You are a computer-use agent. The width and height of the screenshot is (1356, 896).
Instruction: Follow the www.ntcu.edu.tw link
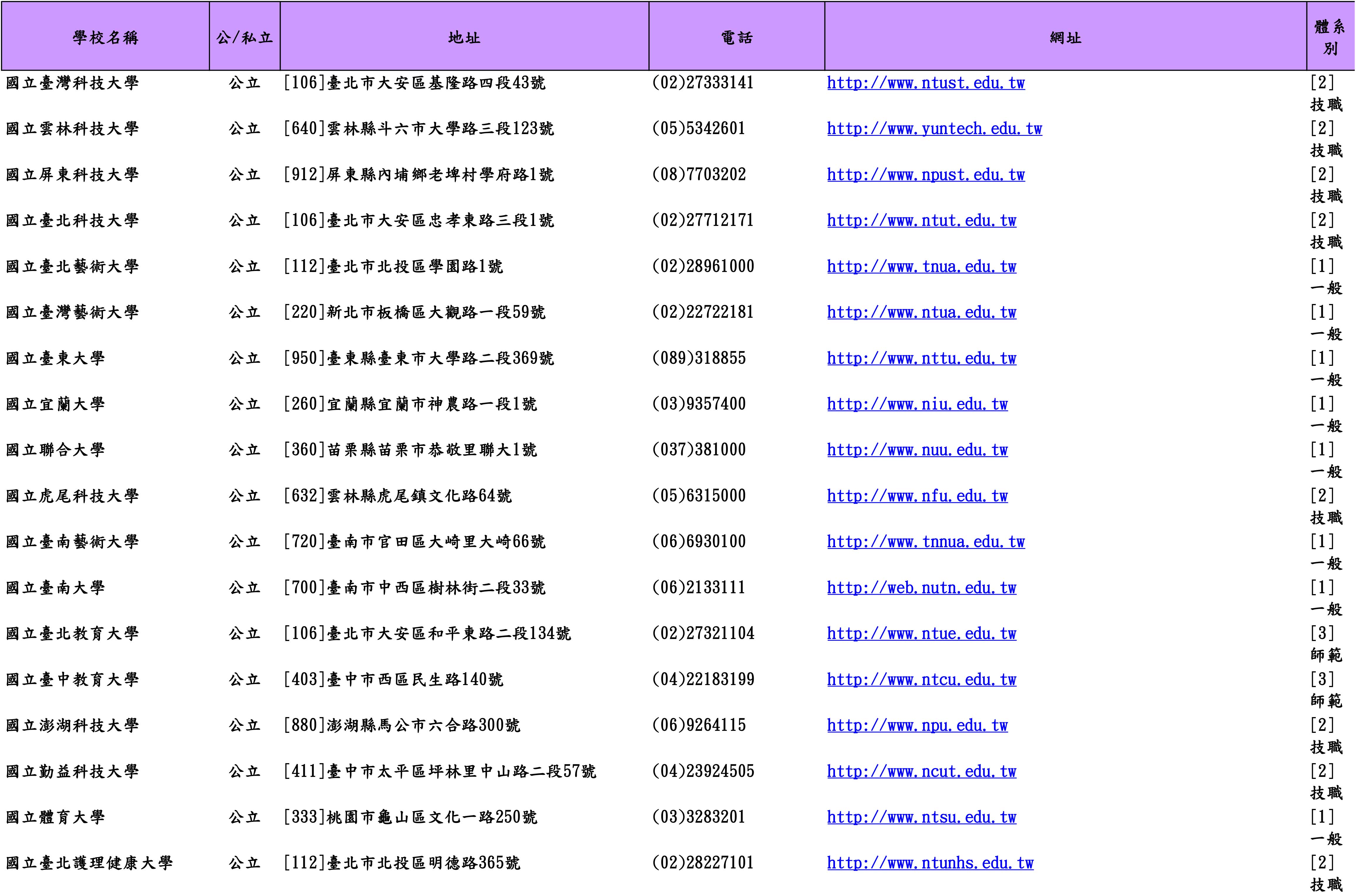921,680
